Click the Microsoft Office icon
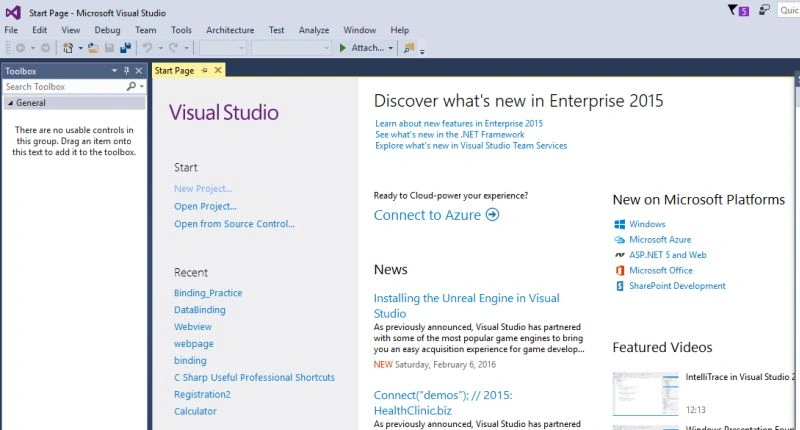Viewport: 800px width, 430px height. pos(619,270)
